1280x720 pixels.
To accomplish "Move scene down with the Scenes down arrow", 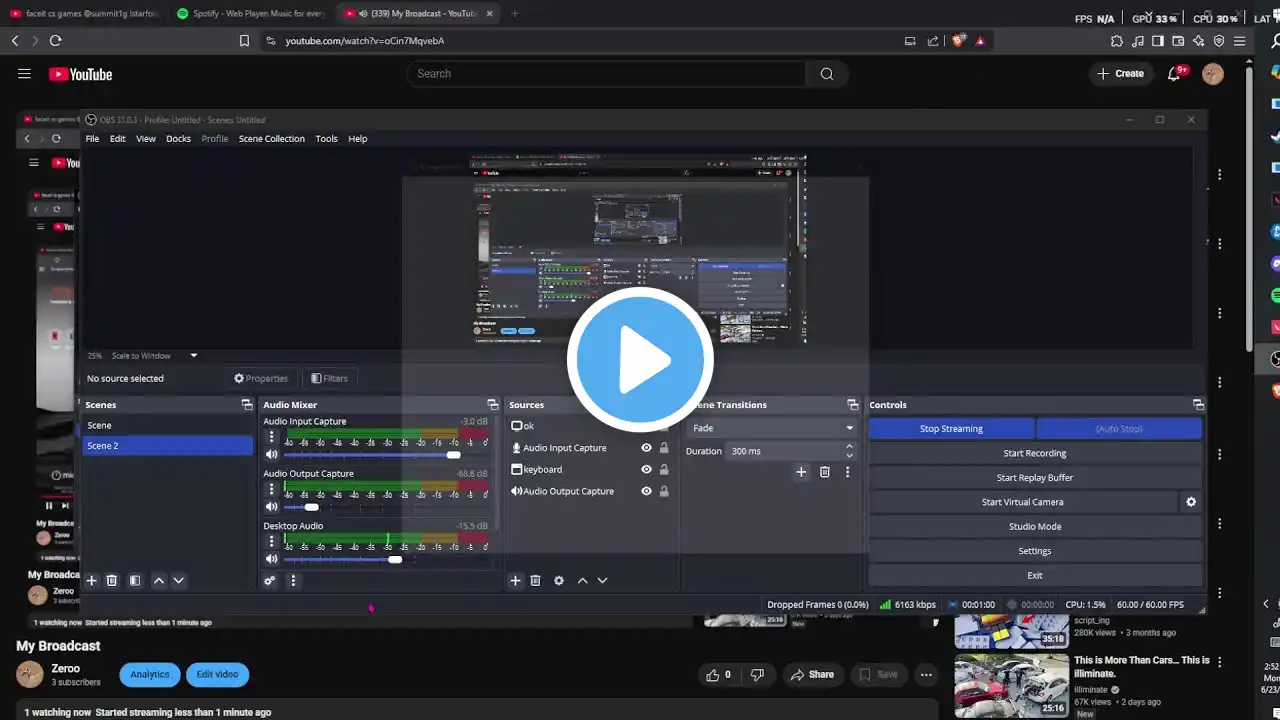I will pyautogui.click(x=179, y=580).
